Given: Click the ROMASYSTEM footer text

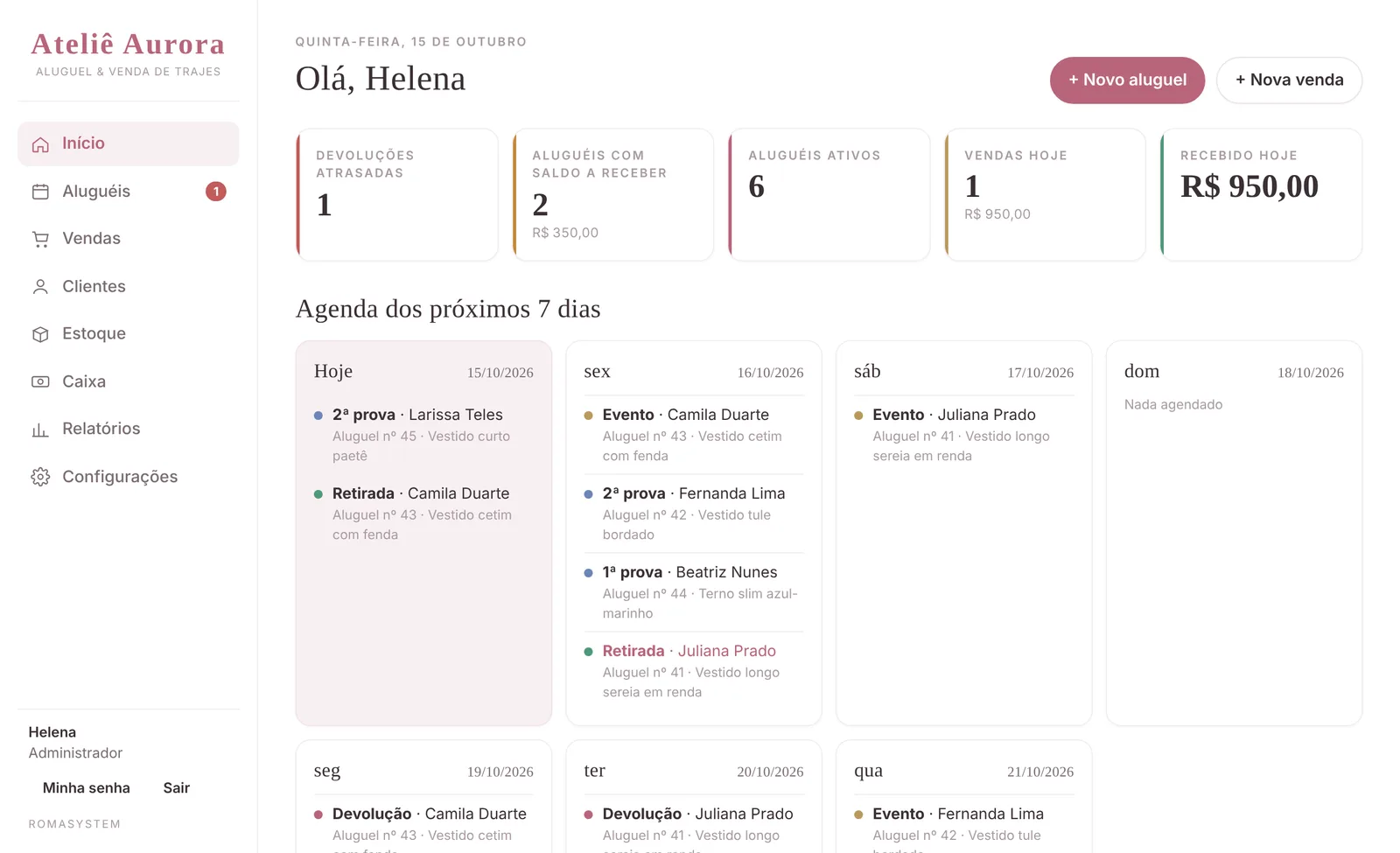Looking at the screenshot, I should coord(74,824).
